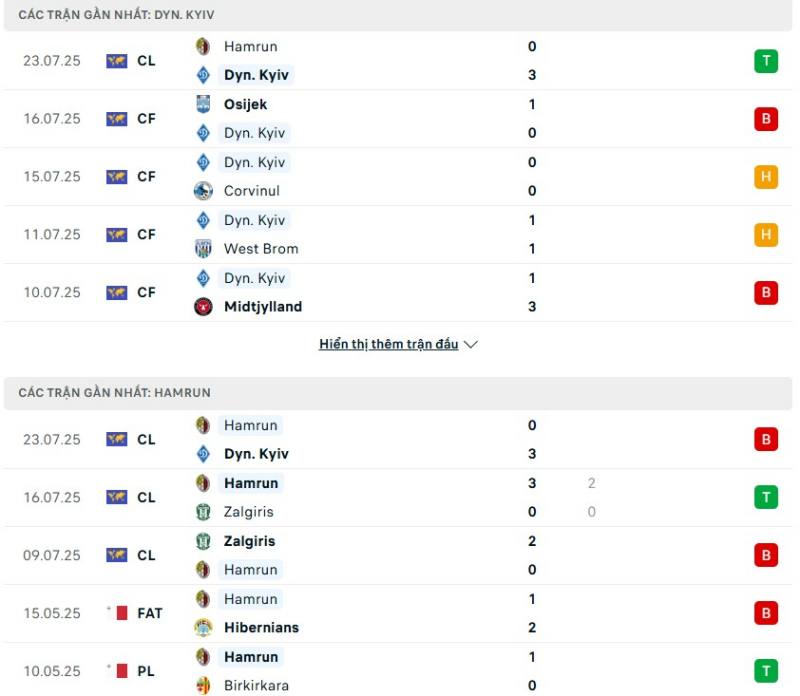800x696 pixels.
Task: Open the Dyn. Kyiv vs Midtjylland match row
Action: point(398,292)
